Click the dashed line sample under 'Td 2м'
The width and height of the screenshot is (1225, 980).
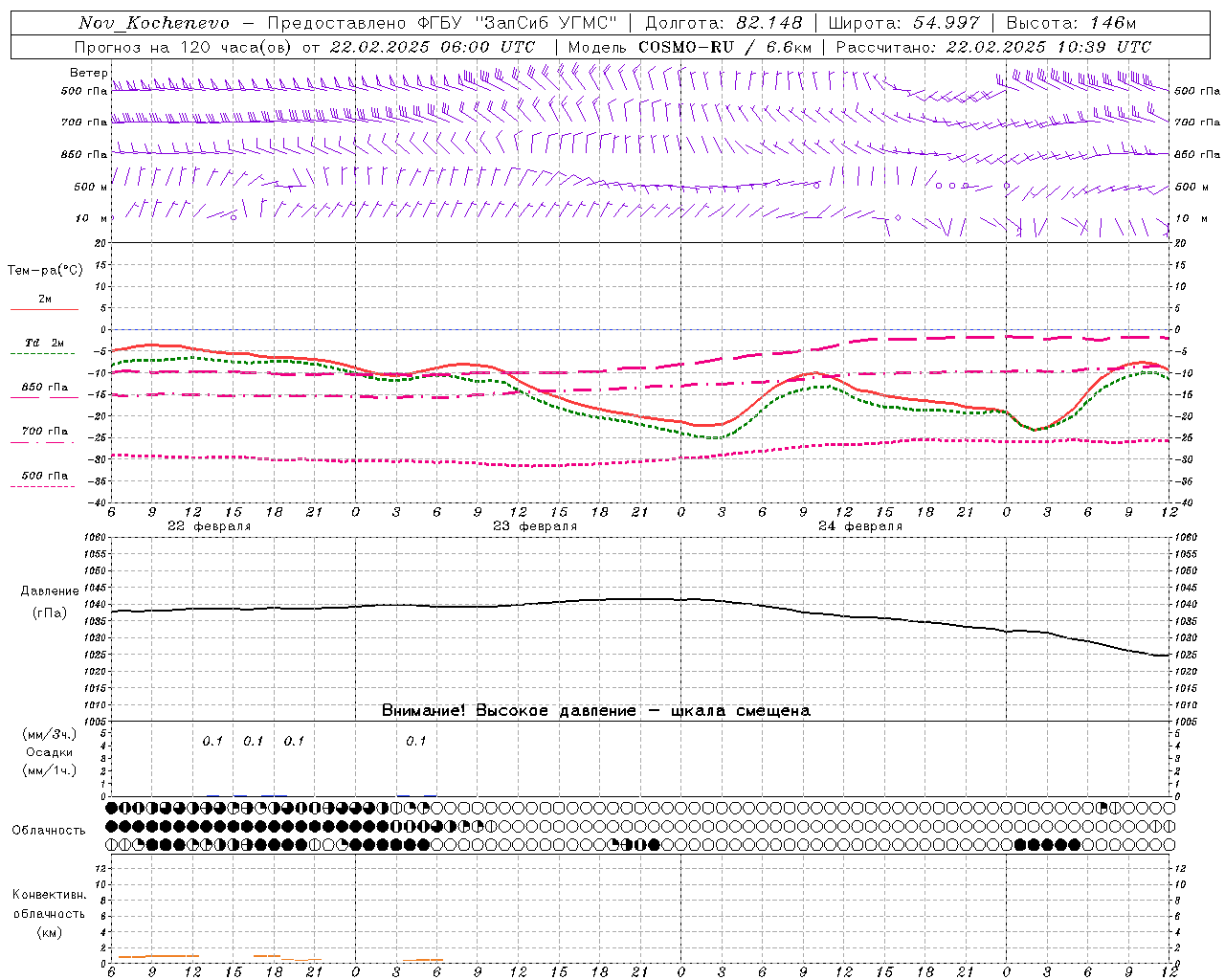[x=42, y=353]
